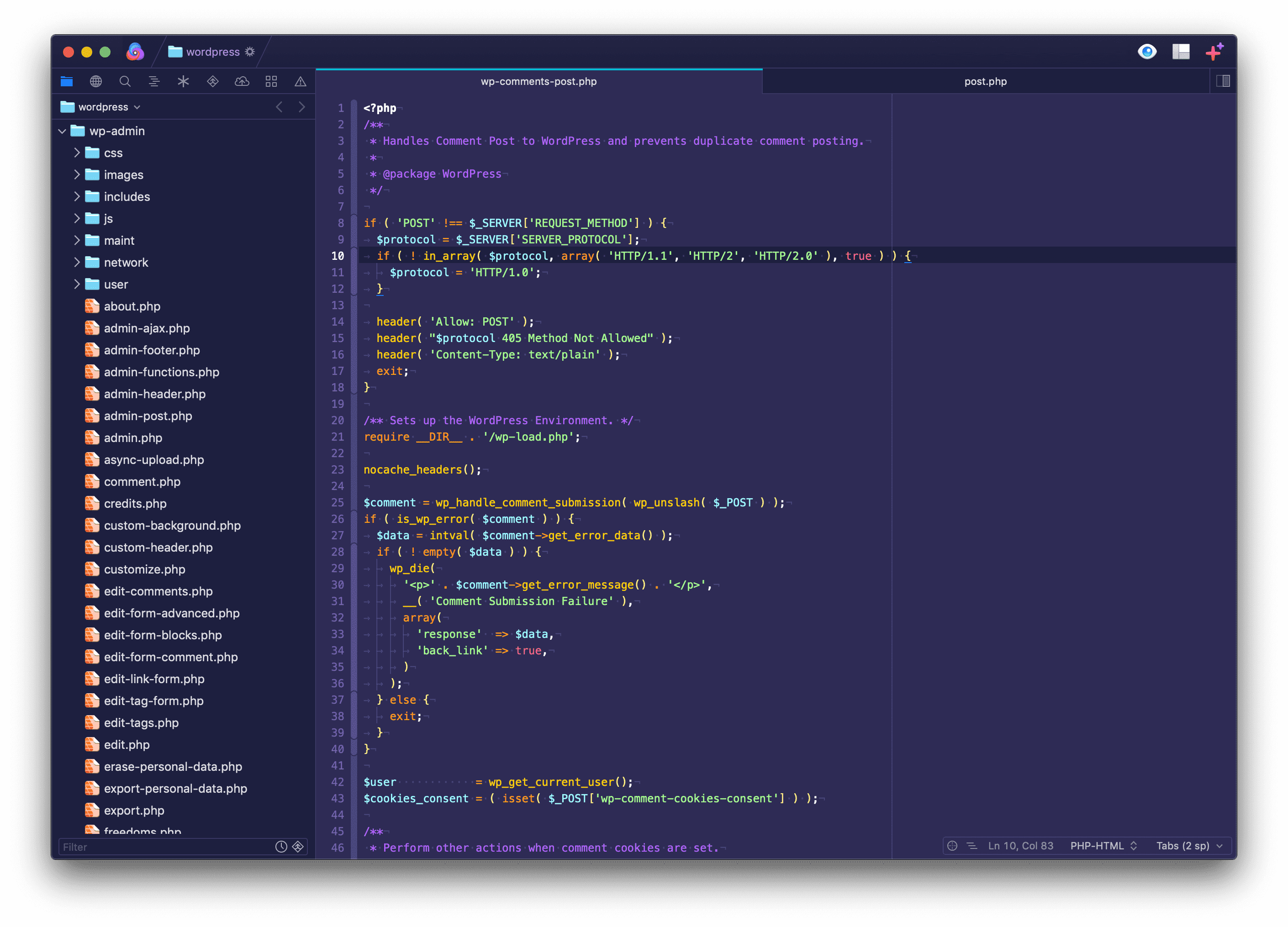Open the Issues warning triangle pane

tap(301, 81)
